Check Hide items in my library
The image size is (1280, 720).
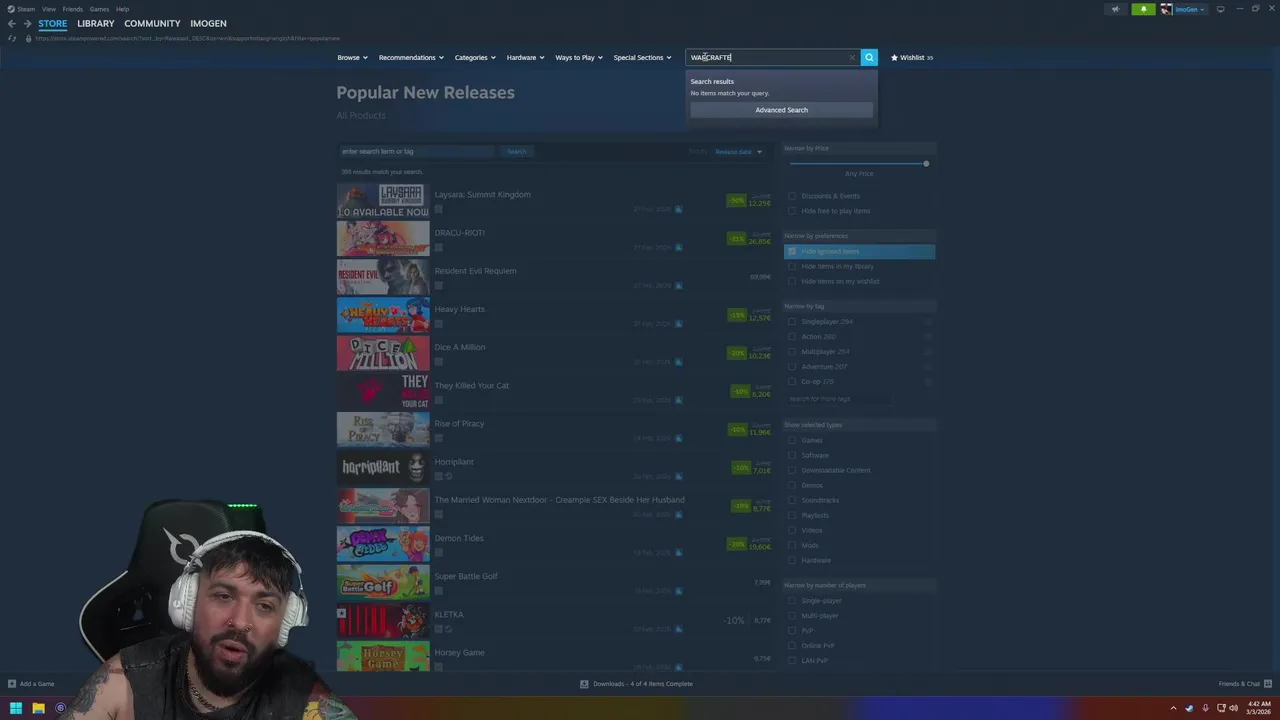click(792, 266)
